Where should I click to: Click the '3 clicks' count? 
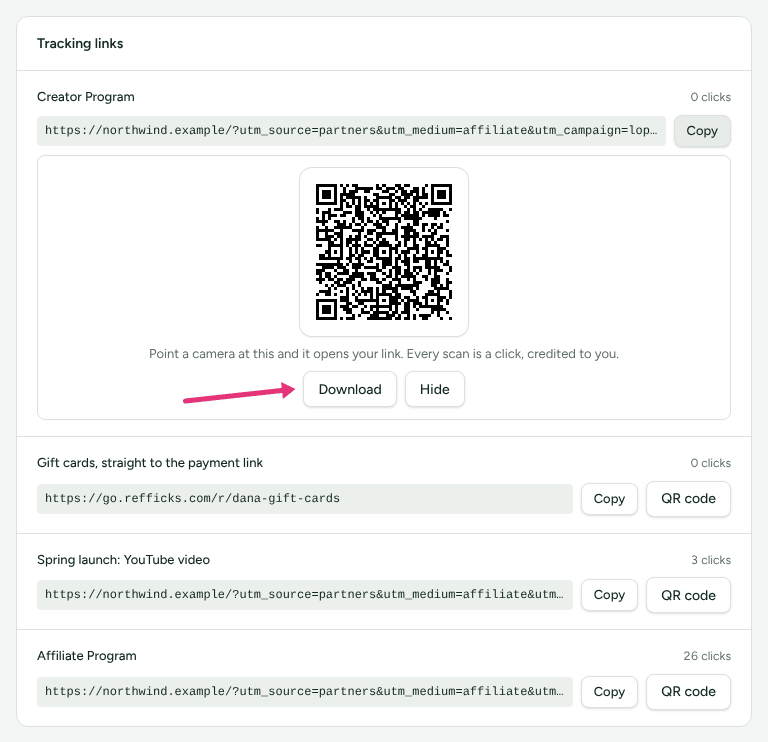click(x=711, y=560)
